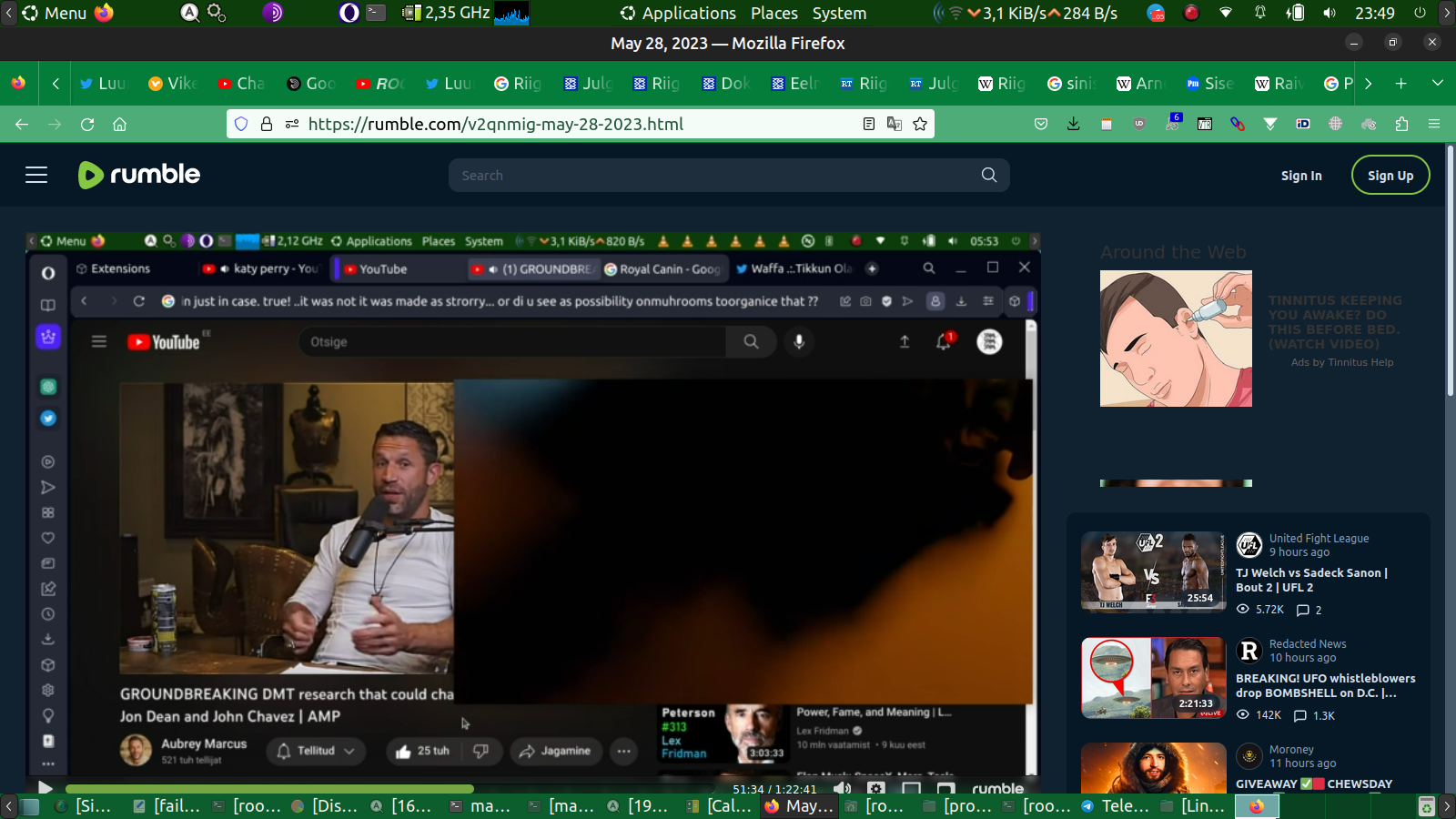Bookmark this page with the star
The image size is (1456, 819).
(x=920, y=124)
